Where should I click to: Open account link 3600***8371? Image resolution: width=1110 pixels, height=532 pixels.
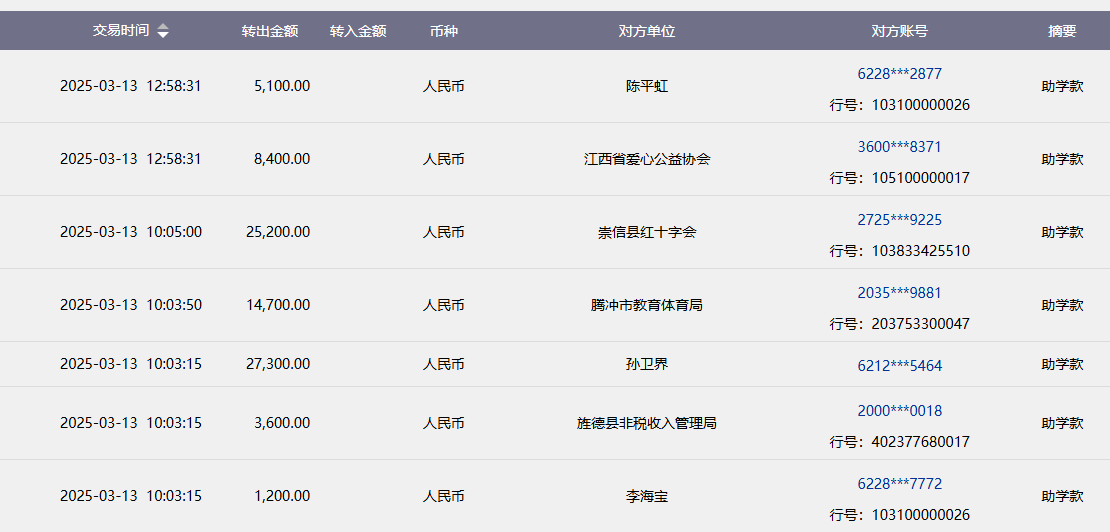899,147
